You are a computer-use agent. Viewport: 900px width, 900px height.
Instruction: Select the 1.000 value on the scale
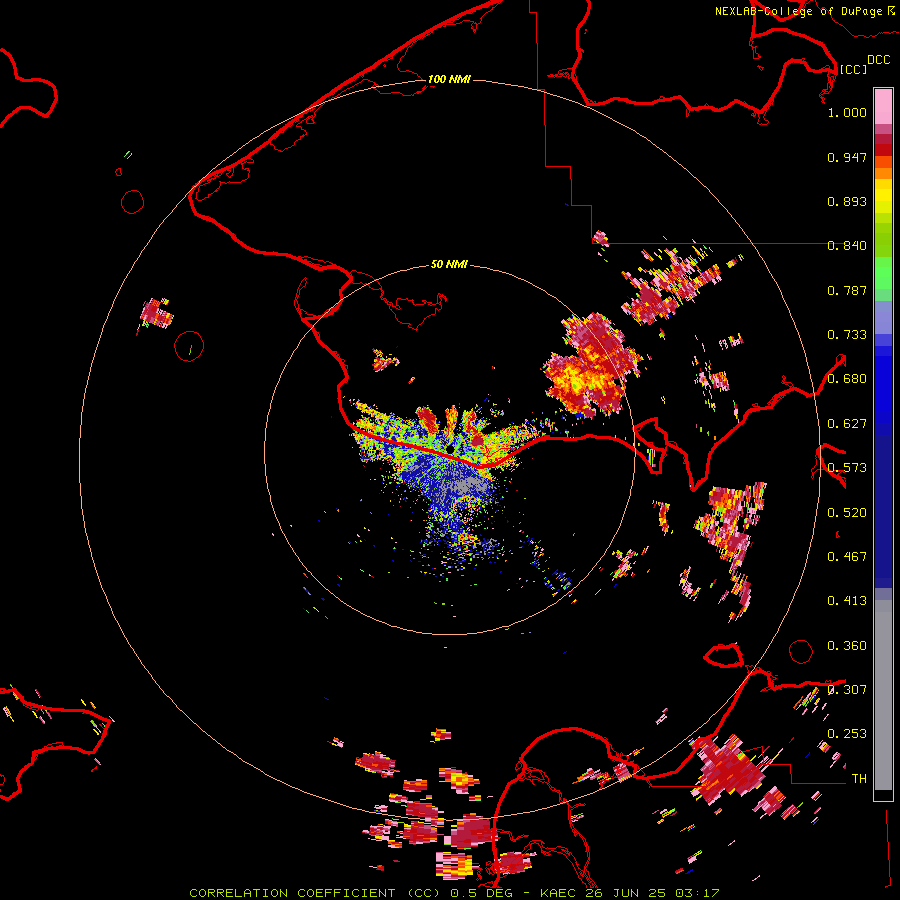click(847, 112)
